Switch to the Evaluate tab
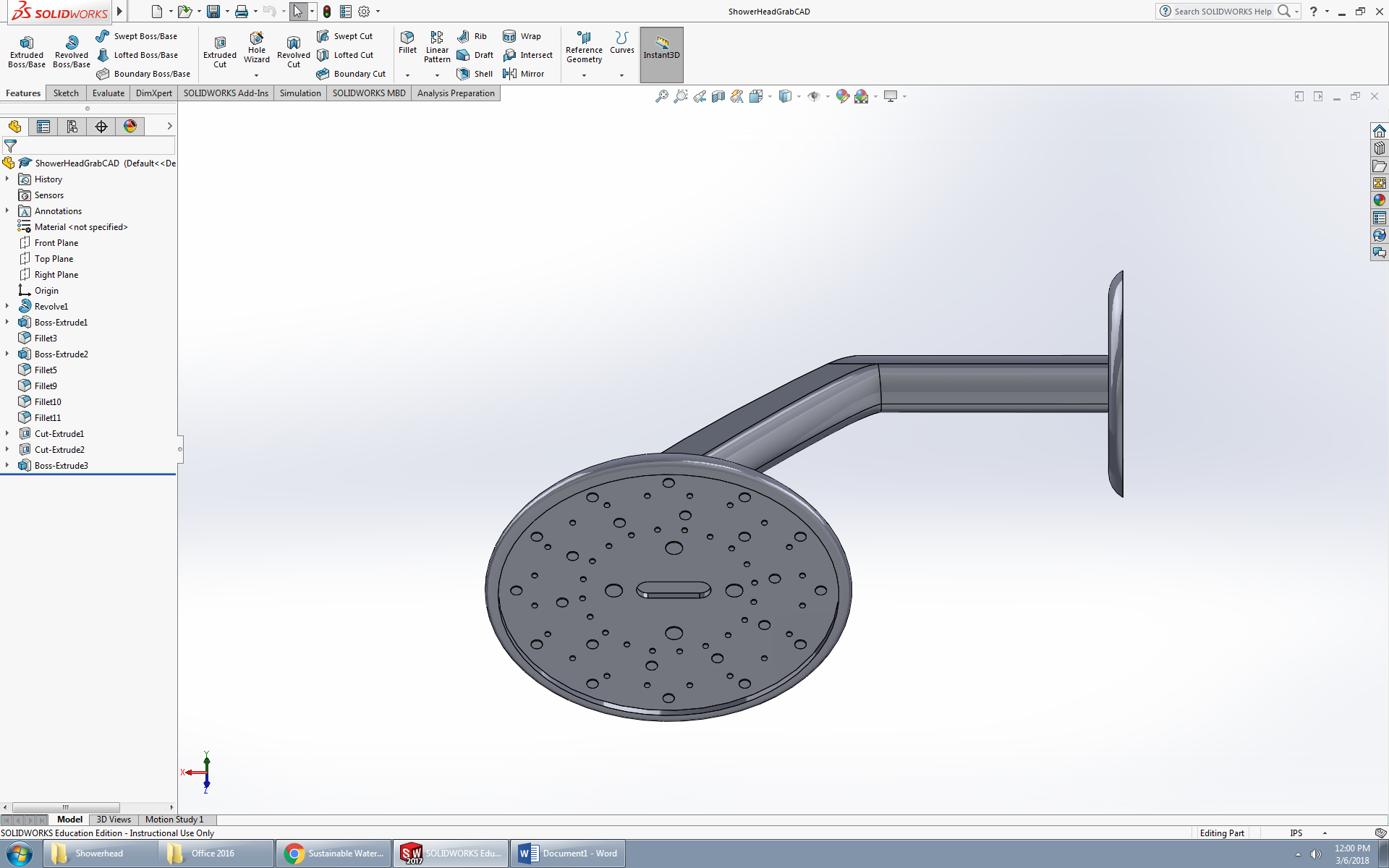Viewport: 1389px width, 868px height. click(x=109, y=93)
